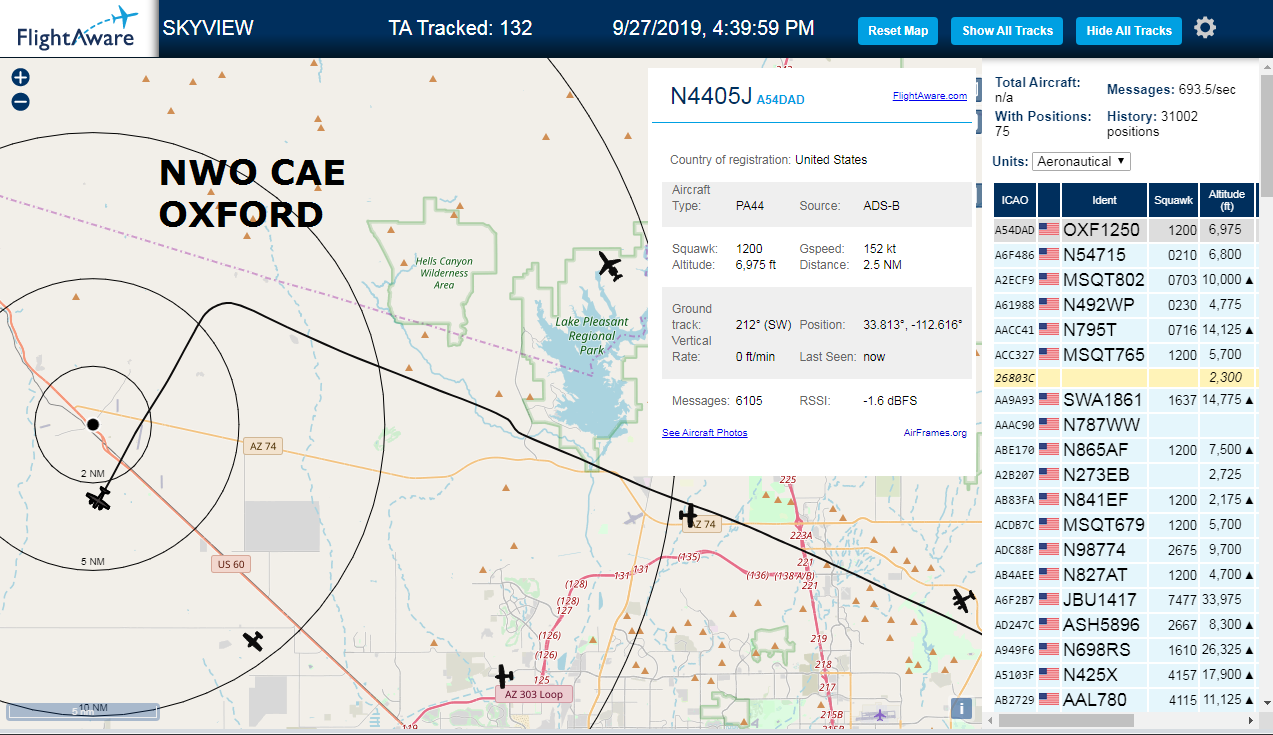This screenshot has height=735, width=1273.
Task: Click the US flag beside MSQT802
Action: (1049, 279)
